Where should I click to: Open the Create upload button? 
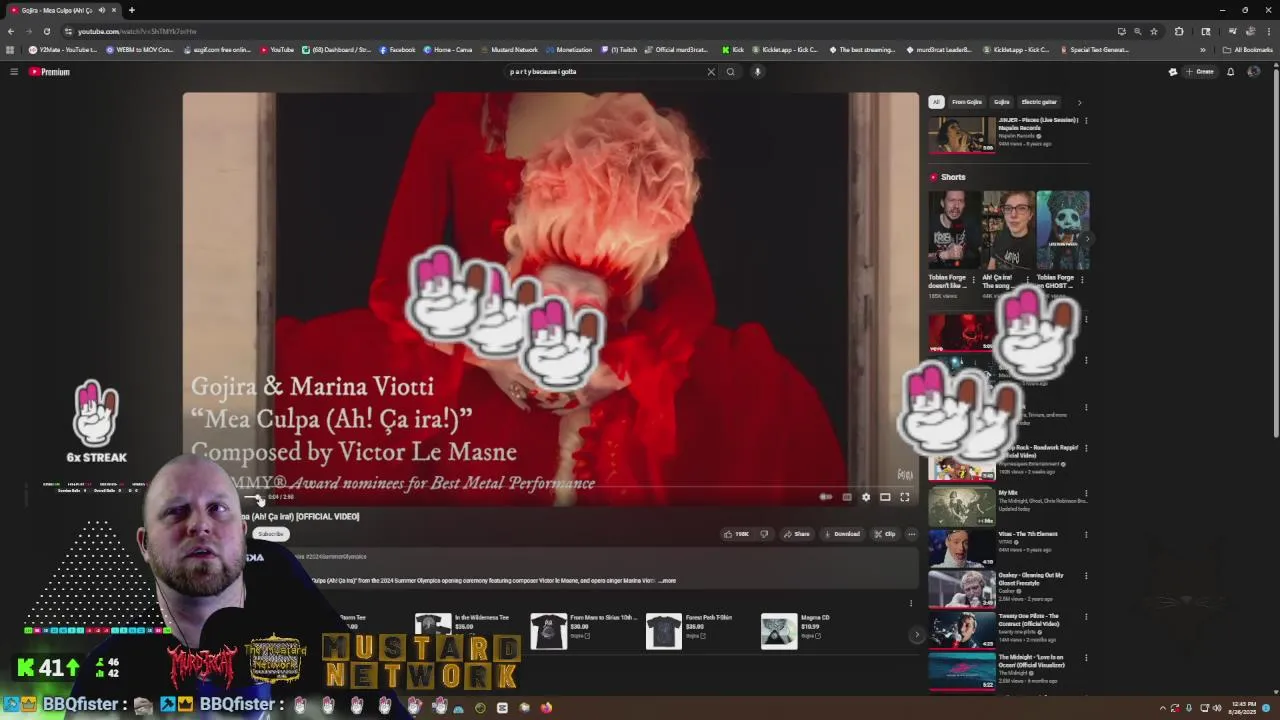[x=1199, y=72]
